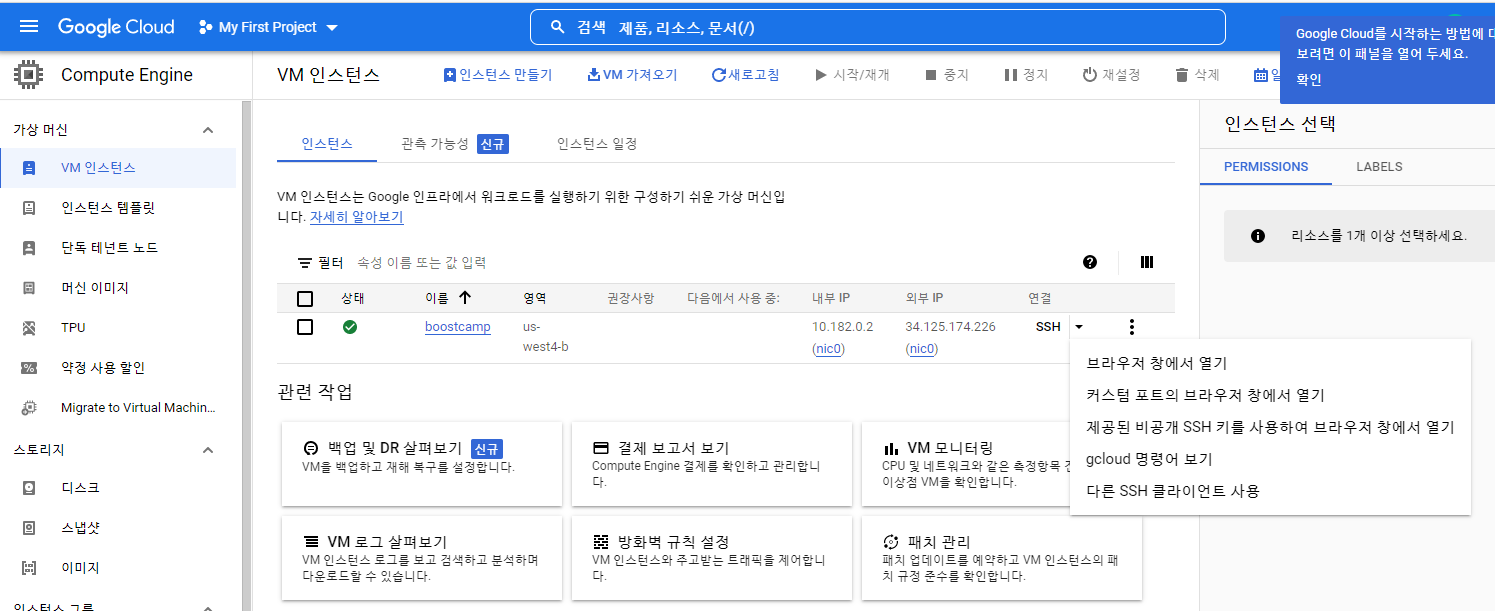Click 중지 stop button
The image size is (1495, 611).
[946, 75]
